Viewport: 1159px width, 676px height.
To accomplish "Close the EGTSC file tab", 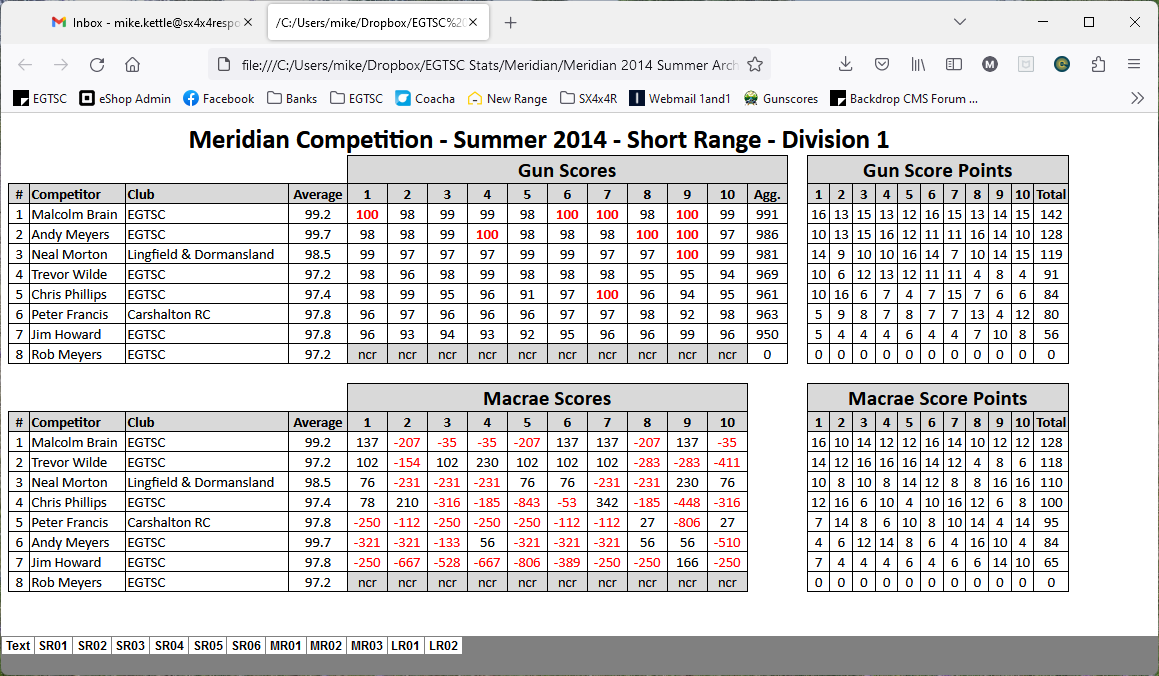I will [473, 23].
